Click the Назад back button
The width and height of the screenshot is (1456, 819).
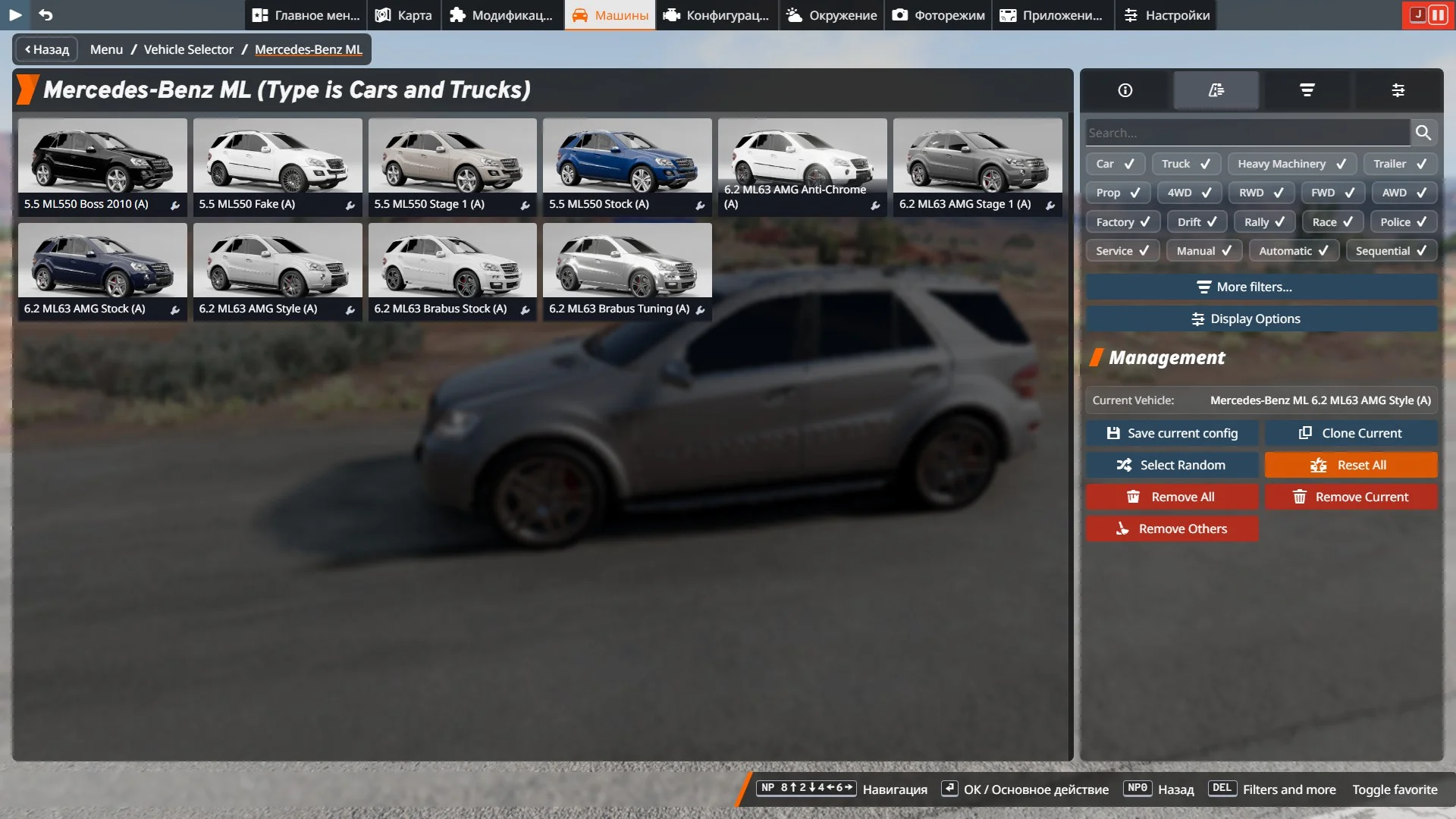pos(46,49)
